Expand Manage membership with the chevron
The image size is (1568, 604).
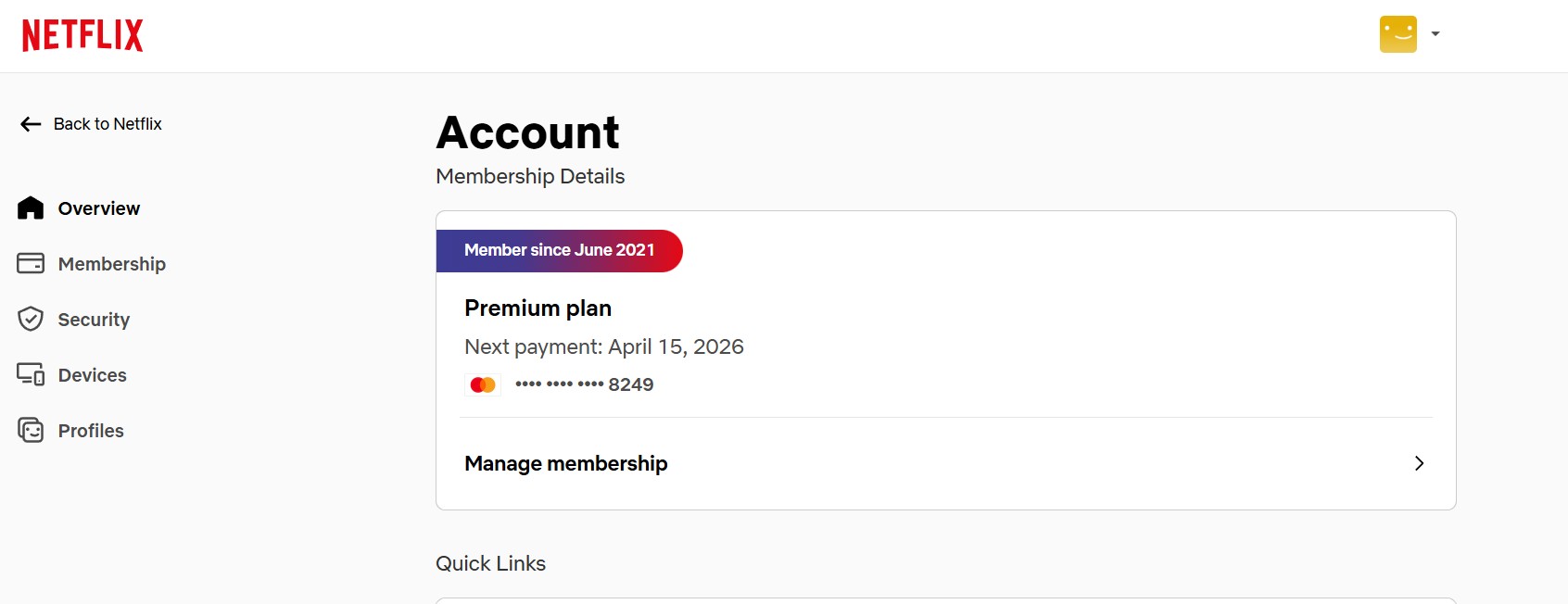pos(1419,463)
